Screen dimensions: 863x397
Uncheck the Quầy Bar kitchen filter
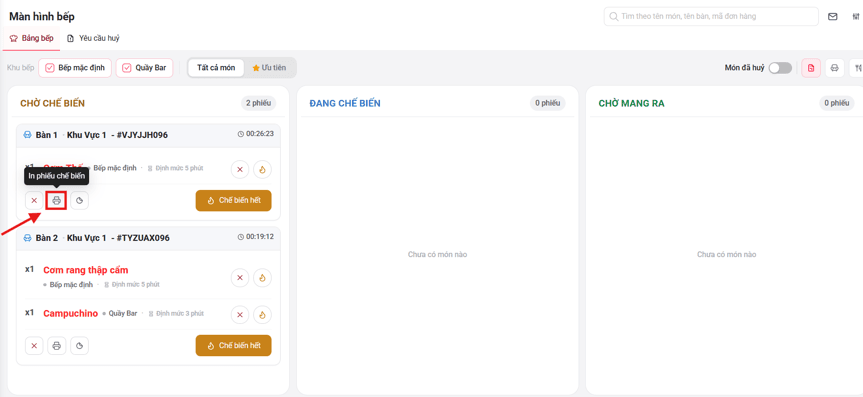pyautogui.click(x=145, y=68)
